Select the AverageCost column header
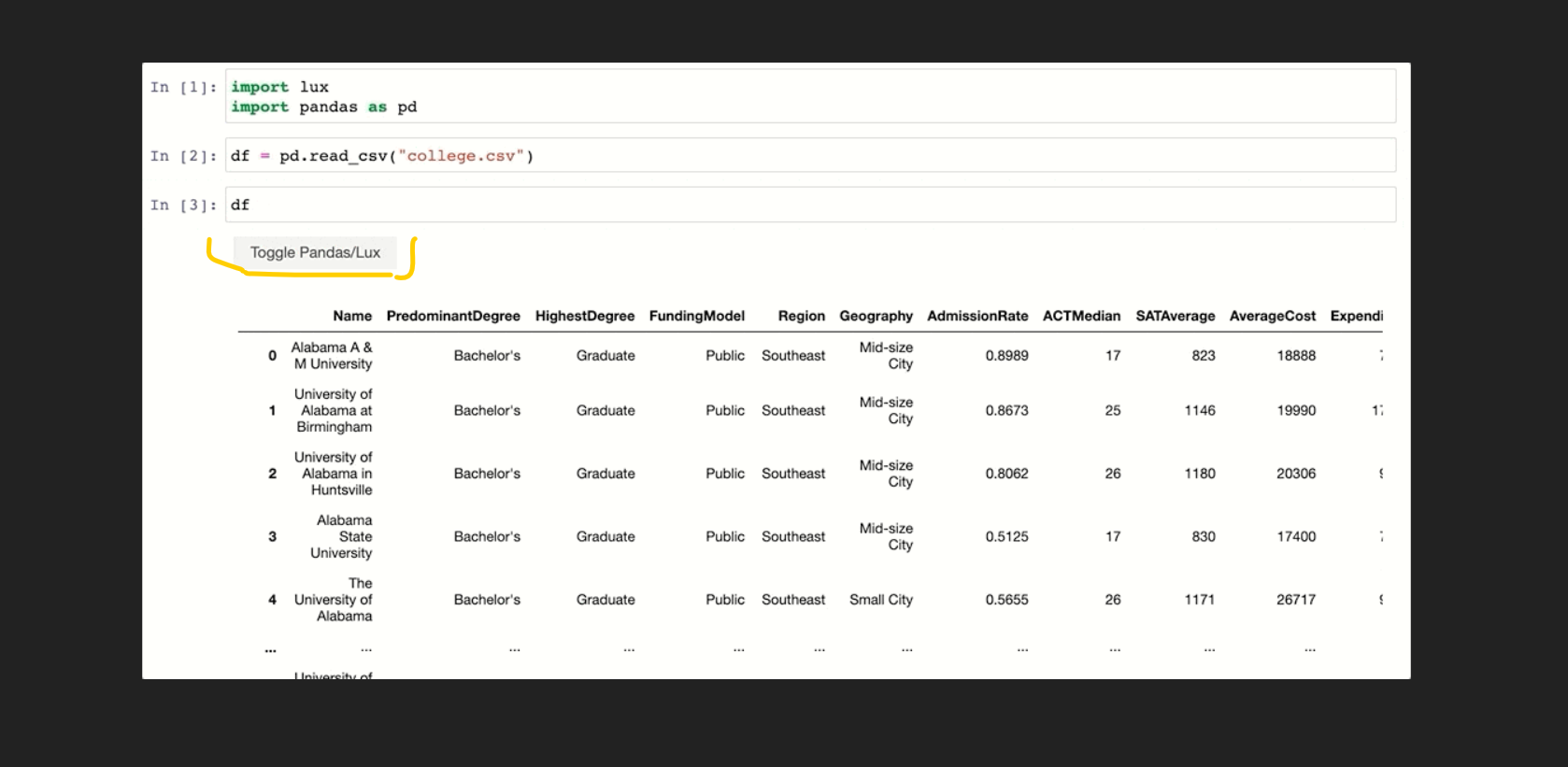Screen dimensions: 1568x767 1273,316
